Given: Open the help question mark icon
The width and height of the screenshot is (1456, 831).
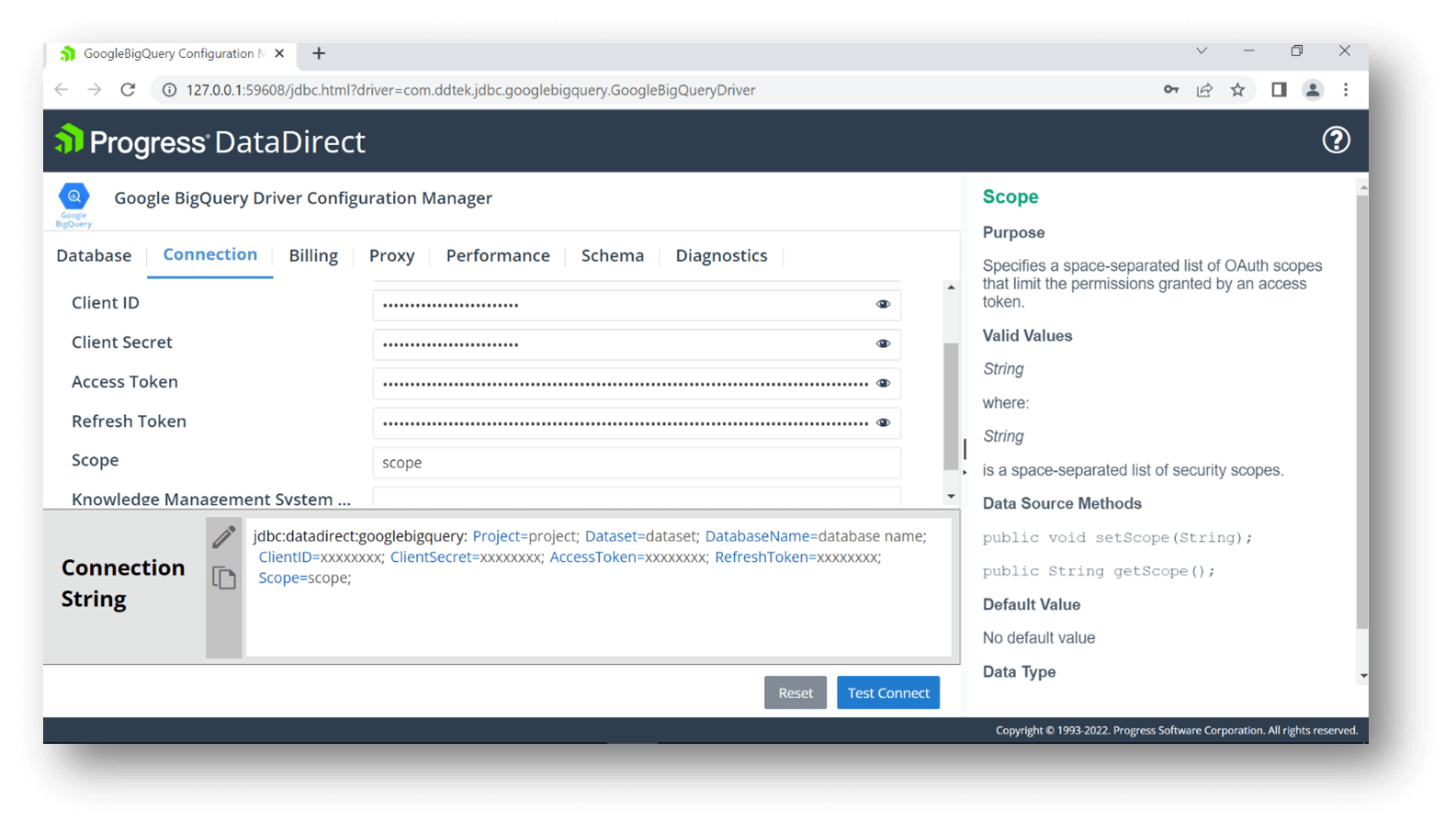Looking at the screenshot, I should [x=1336, y=140].
